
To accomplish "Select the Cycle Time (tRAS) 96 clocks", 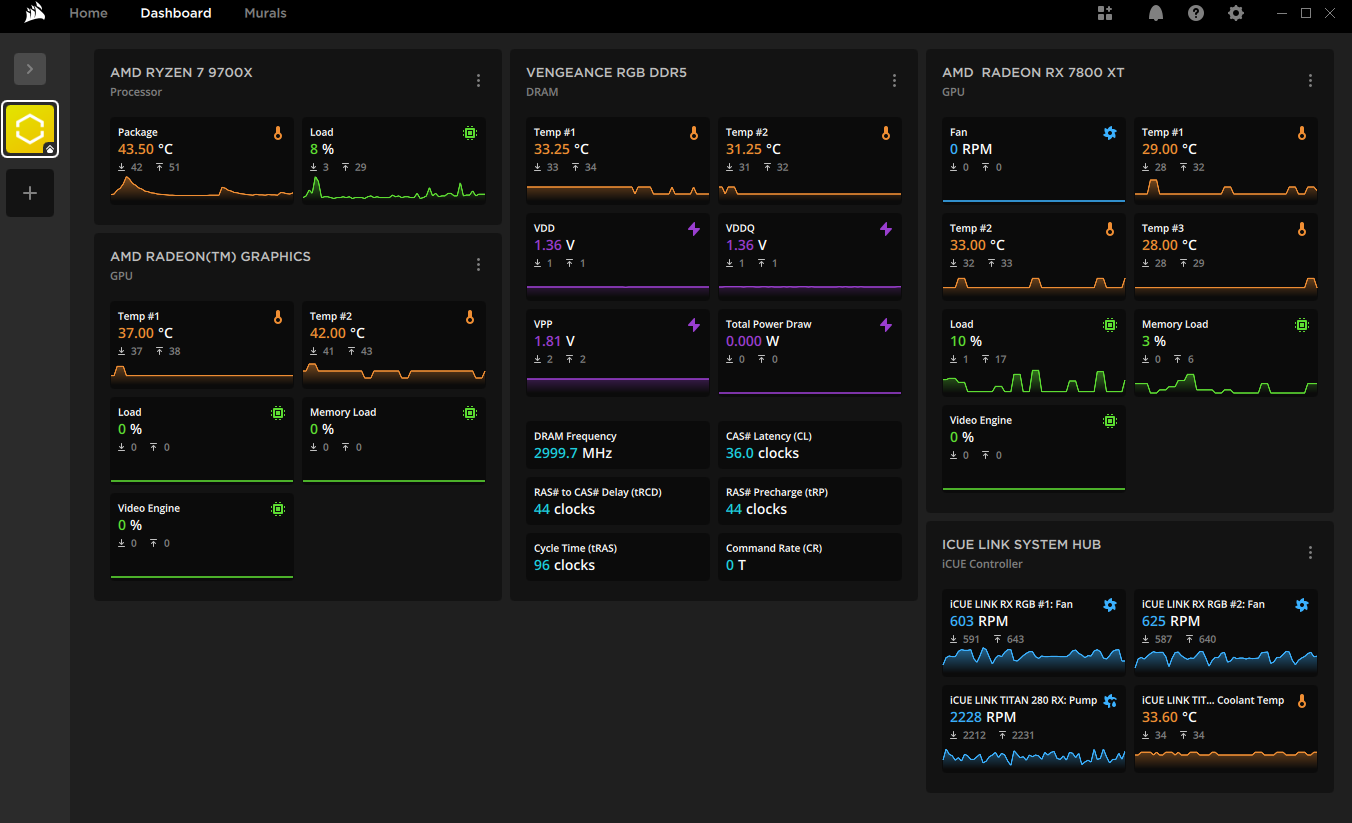I will (564, 565).
